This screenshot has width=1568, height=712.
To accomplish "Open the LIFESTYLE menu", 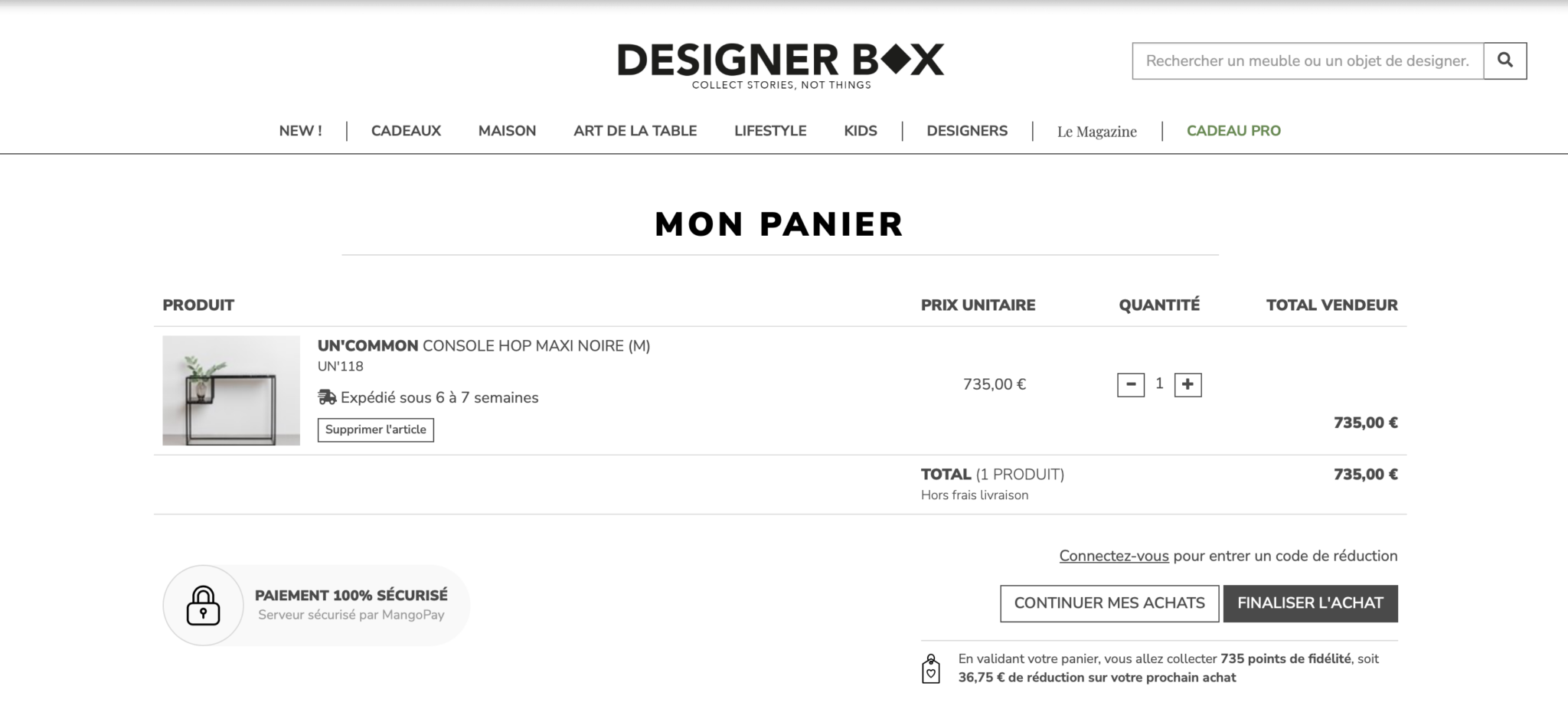I will coord(770,131).
